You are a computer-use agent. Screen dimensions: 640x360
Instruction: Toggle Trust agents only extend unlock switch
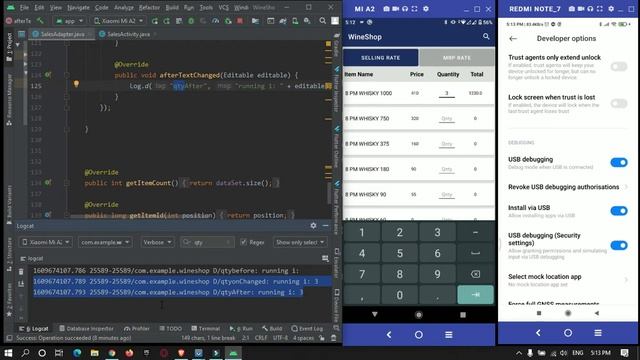(x=619, y=67)
